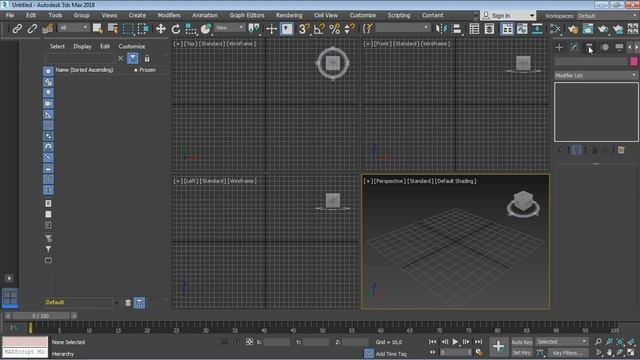Click the Perspective viewport label

click(x=390, y=181)
